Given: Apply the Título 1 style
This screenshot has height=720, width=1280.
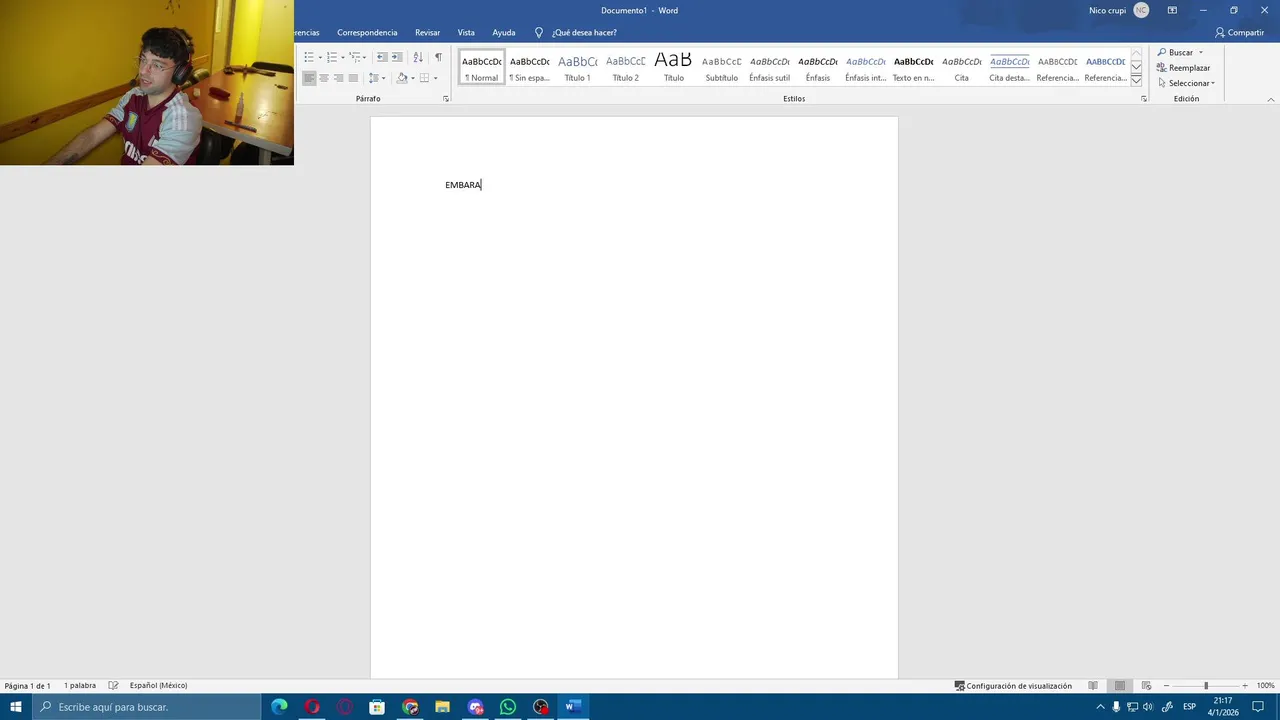Looking at the screenshot, I should [x=578, y=67].
